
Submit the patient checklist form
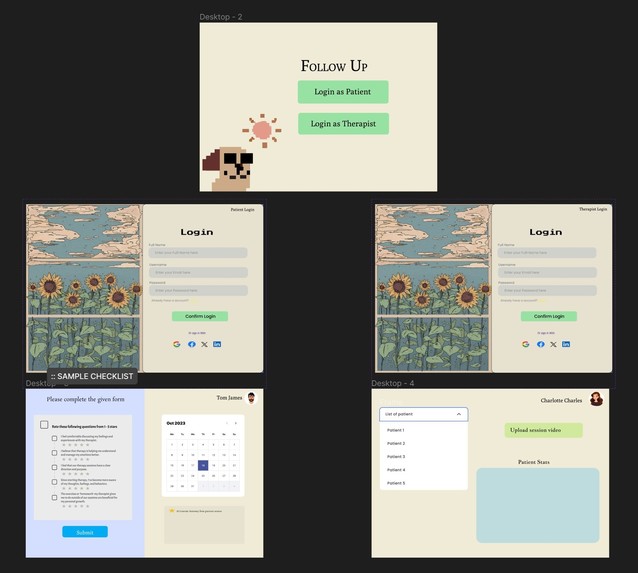(85, 532)
